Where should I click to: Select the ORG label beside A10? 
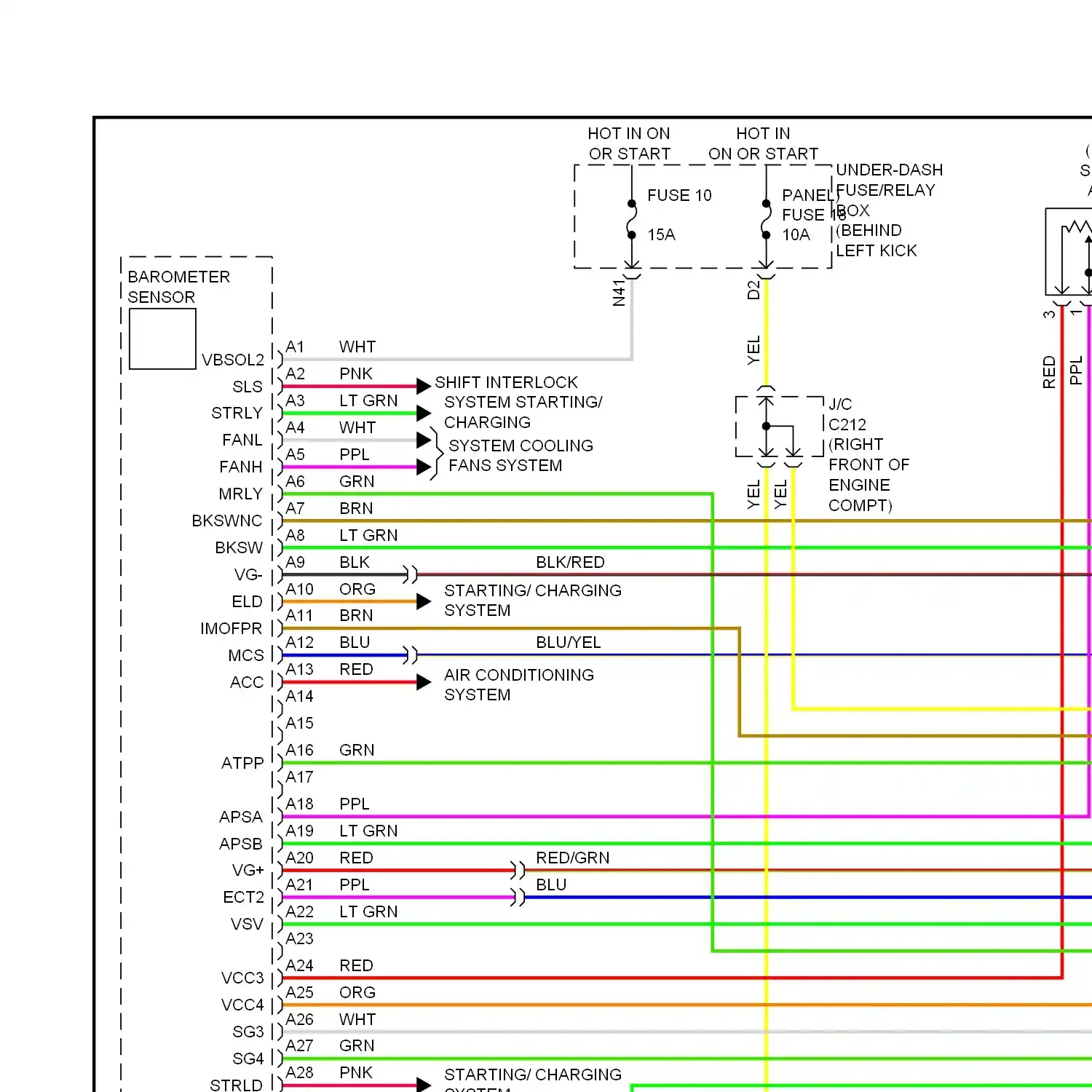point(357,590)
